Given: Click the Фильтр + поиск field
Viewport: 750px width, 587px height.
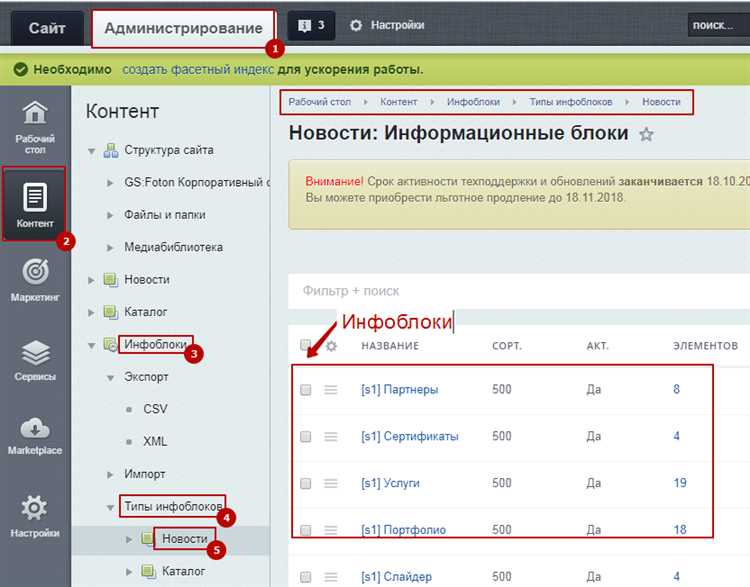Looking at the screenshot, I should coord(519,291).
